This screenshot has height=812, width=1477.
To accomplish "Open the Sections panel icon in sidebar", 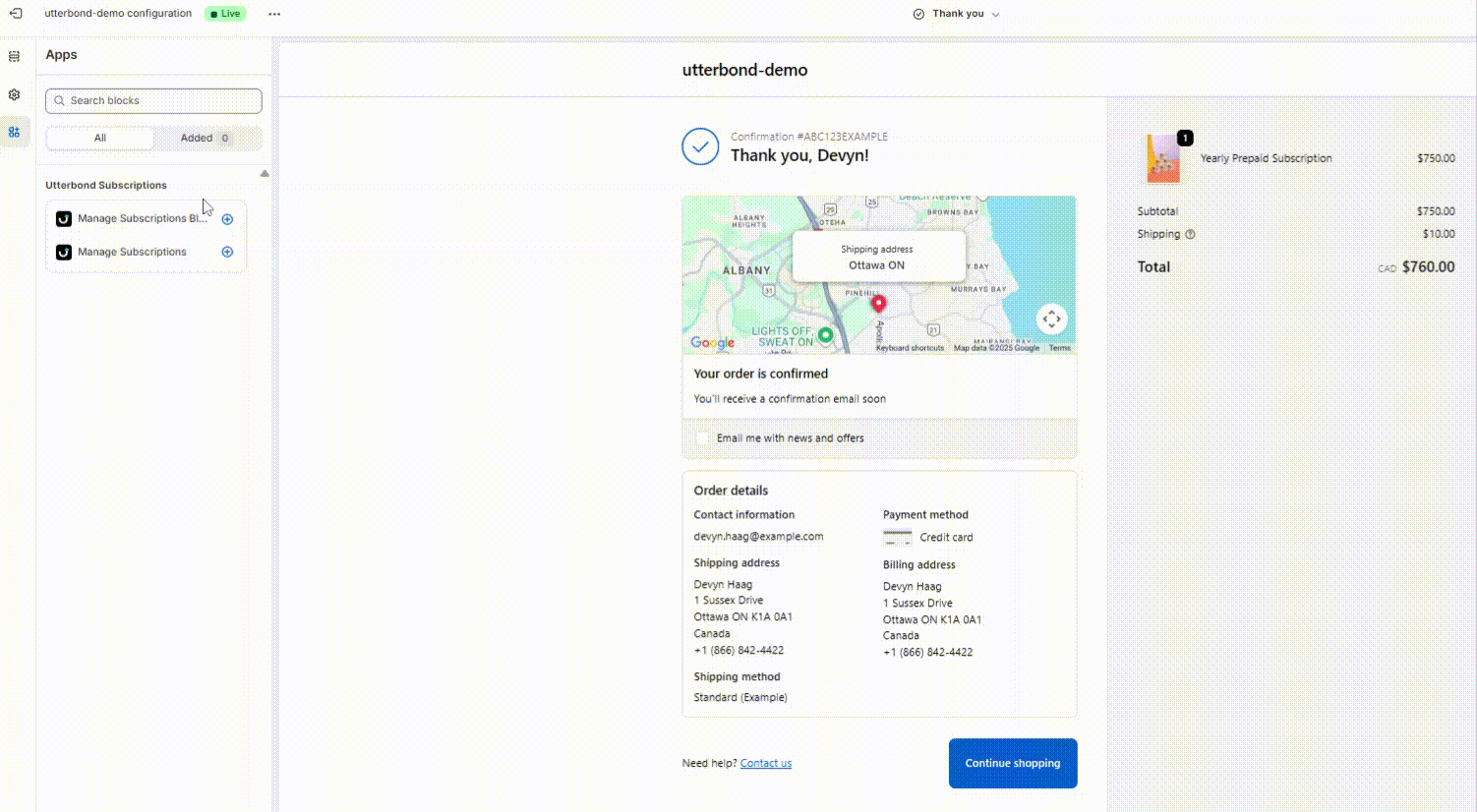I will tap(14, 57).
